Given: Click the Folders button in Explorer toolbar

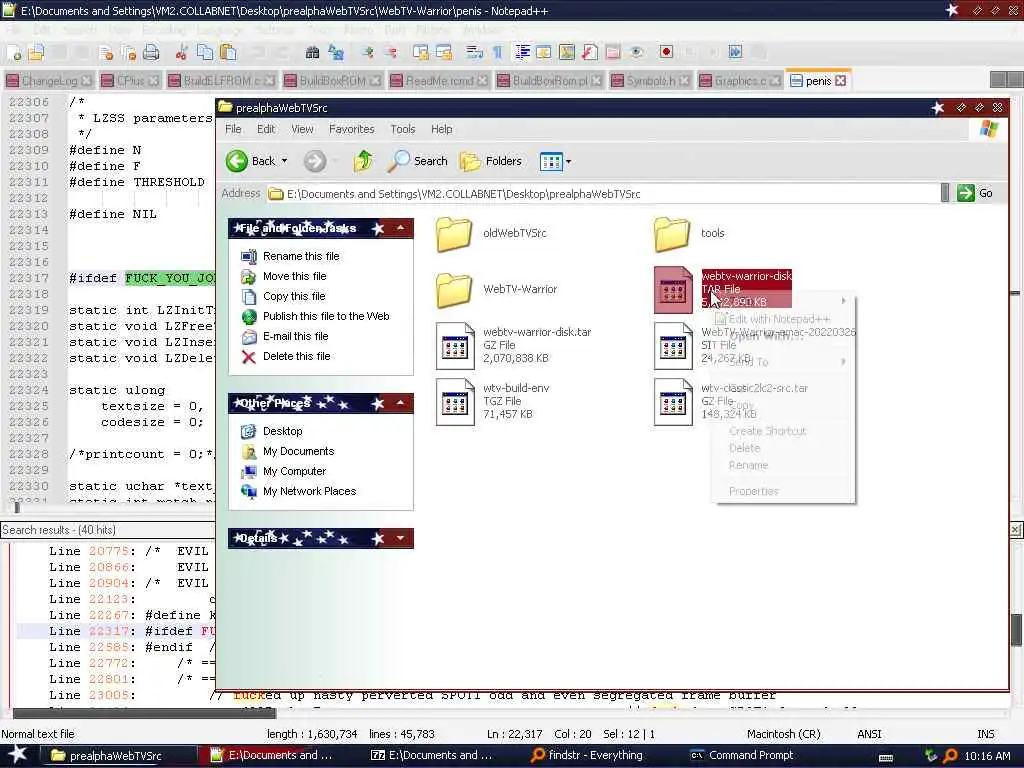Looking at the screenshot, I should click(490, 161).
